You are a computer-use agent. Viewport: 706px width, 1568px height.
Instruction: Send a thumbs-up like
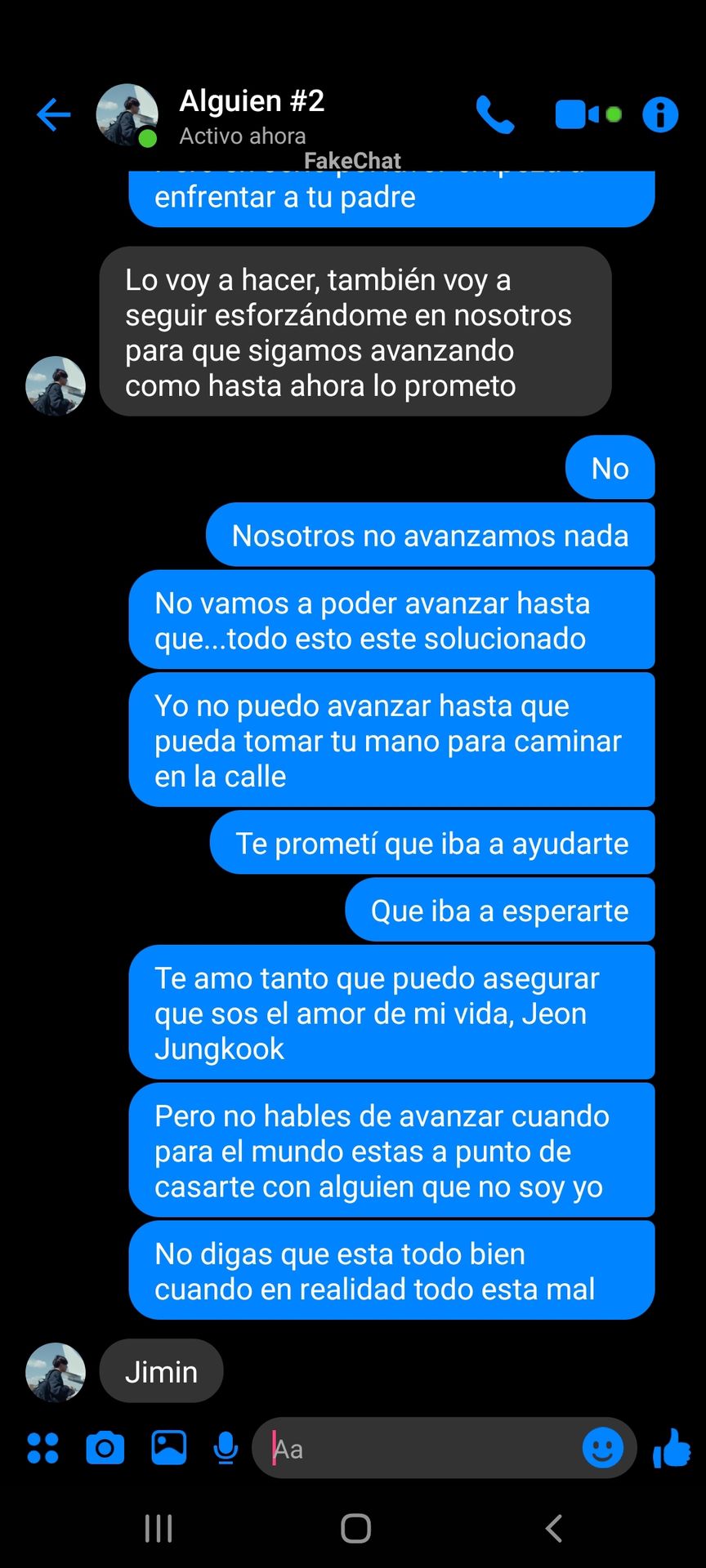coord(672,1448)
